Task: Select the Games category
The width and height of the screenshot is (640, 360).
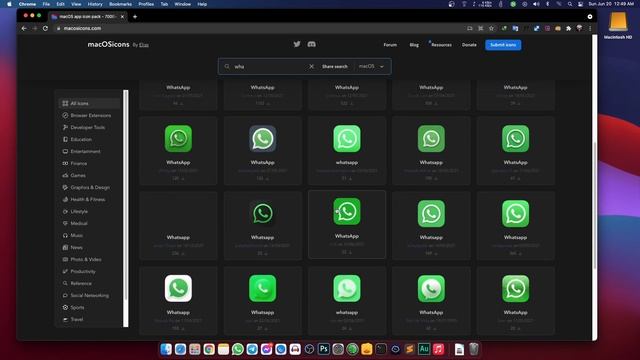Action: point(90,175)
